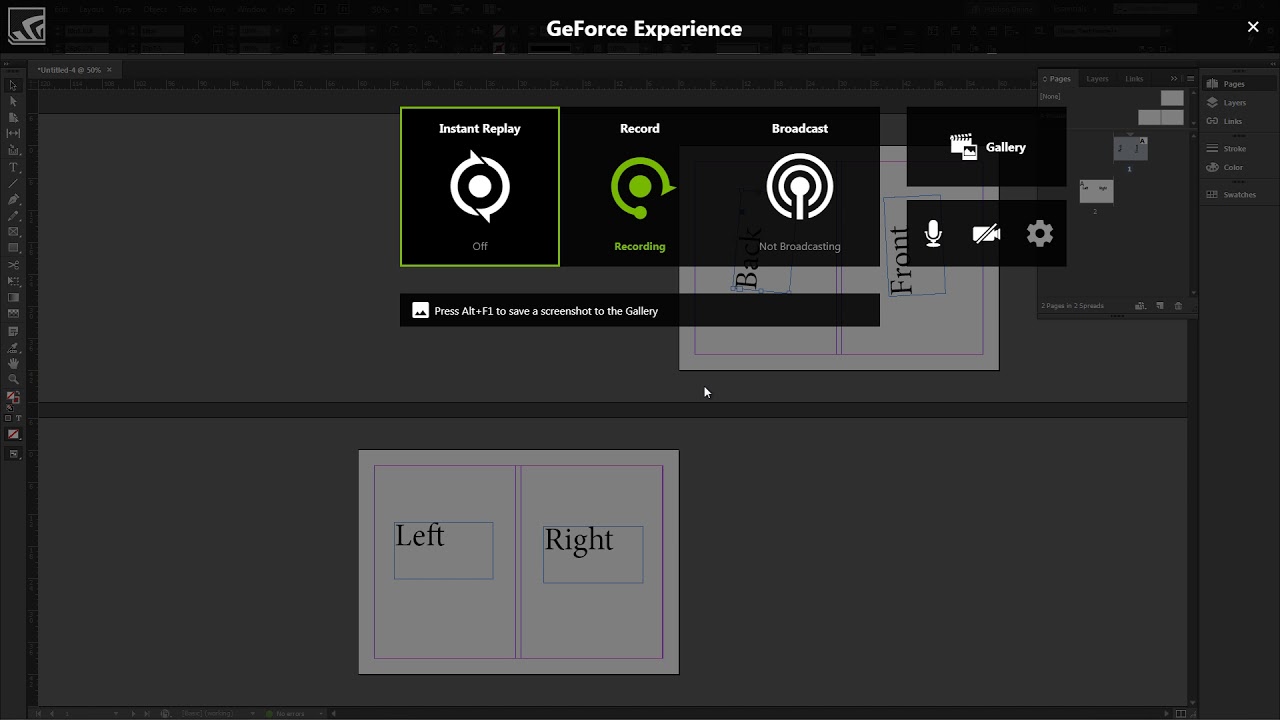
Task: Select the Scissors tool
Action: click(13, 265)
